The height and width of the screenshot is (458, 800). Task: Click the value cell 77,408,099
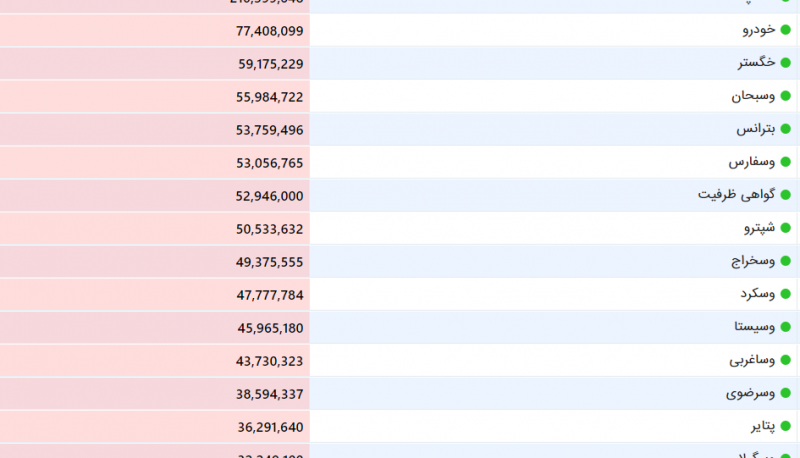pos(155,31)
